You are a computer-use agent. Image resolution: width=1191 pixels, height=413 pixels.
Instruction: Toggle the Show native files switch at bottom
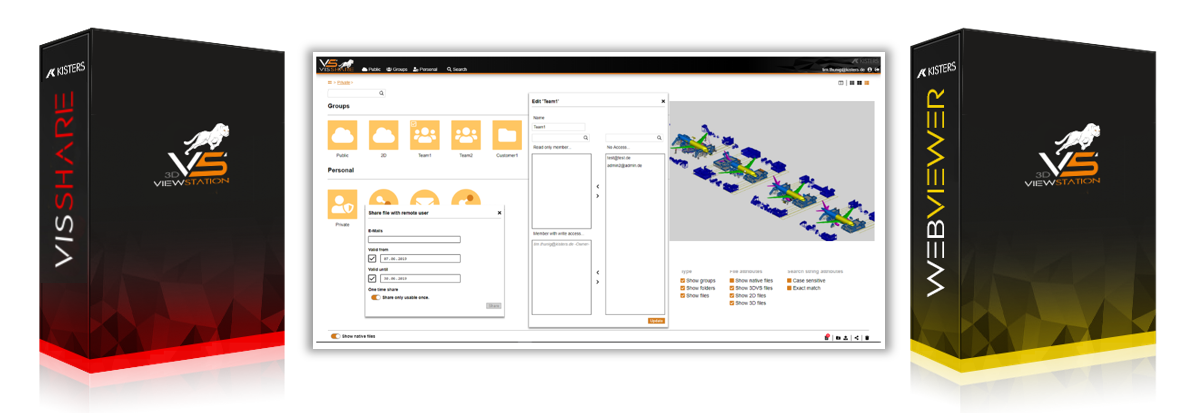click(x=335, y=337)
